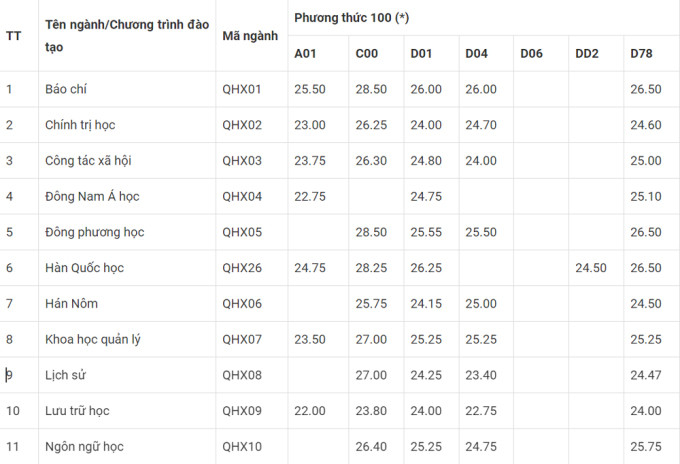Click the Hán Nôm major name
Image resolution: width=680 pixels, height=464 pixels.
(71, 303)
